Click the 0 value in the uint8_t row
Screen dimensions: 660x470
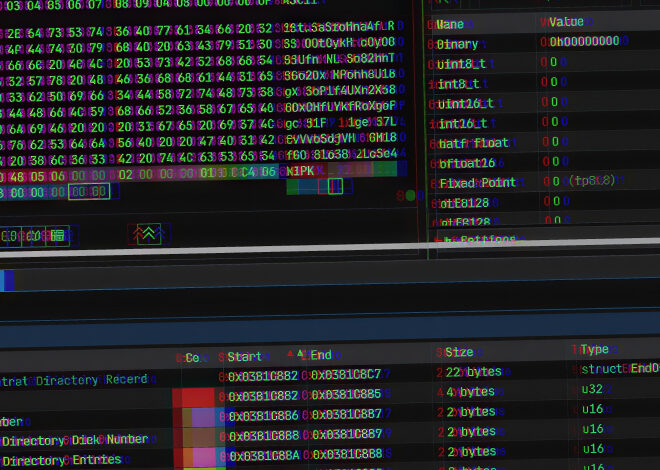click(553, 62)
